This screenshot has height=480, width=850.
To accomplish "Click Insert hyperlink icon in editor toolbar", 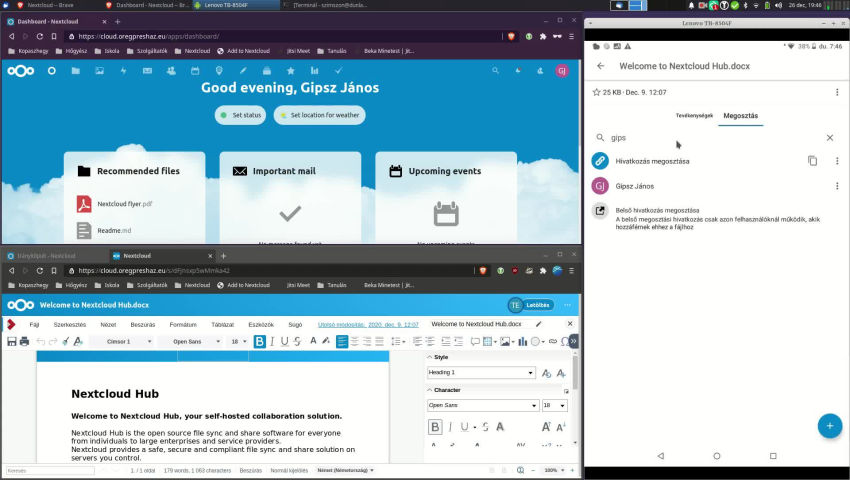I will (553, 341).
